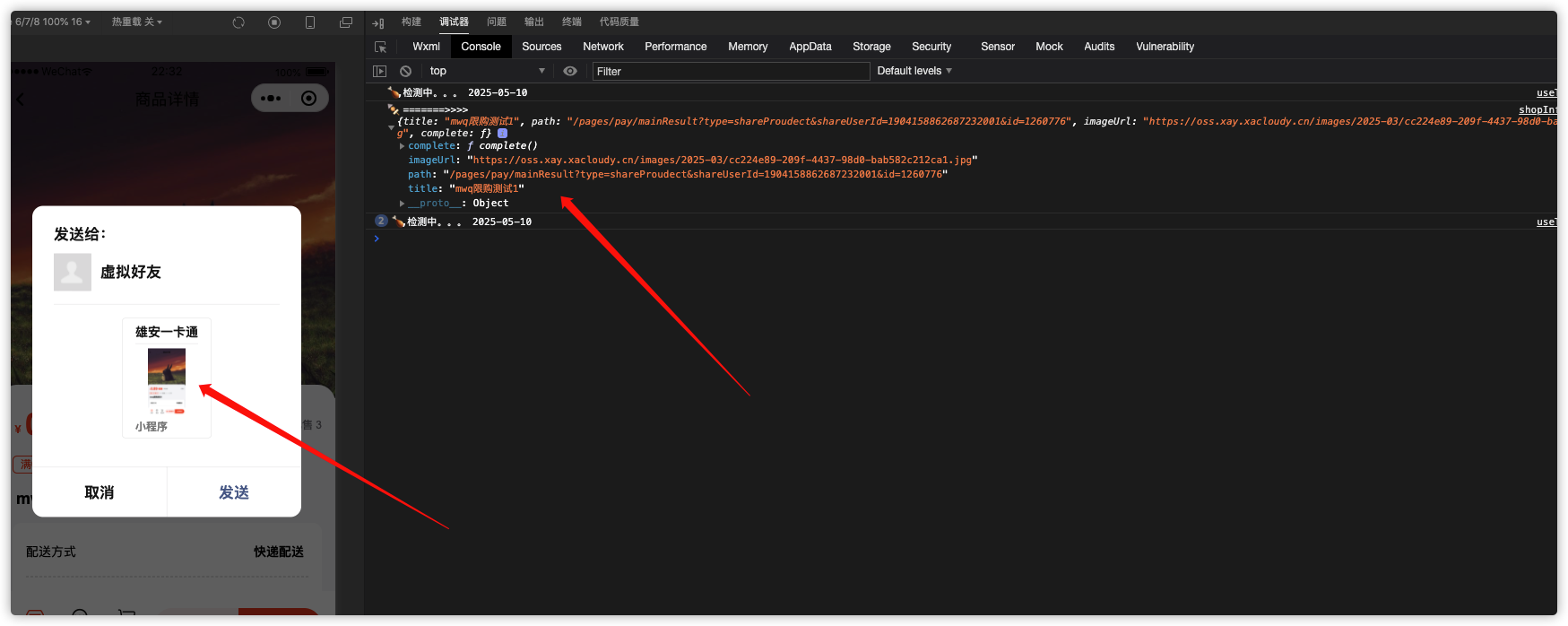Open the Vulnerability panel
This screenshot has height=626, width=1568.
pyautogui.click(x=1165, y=47)
